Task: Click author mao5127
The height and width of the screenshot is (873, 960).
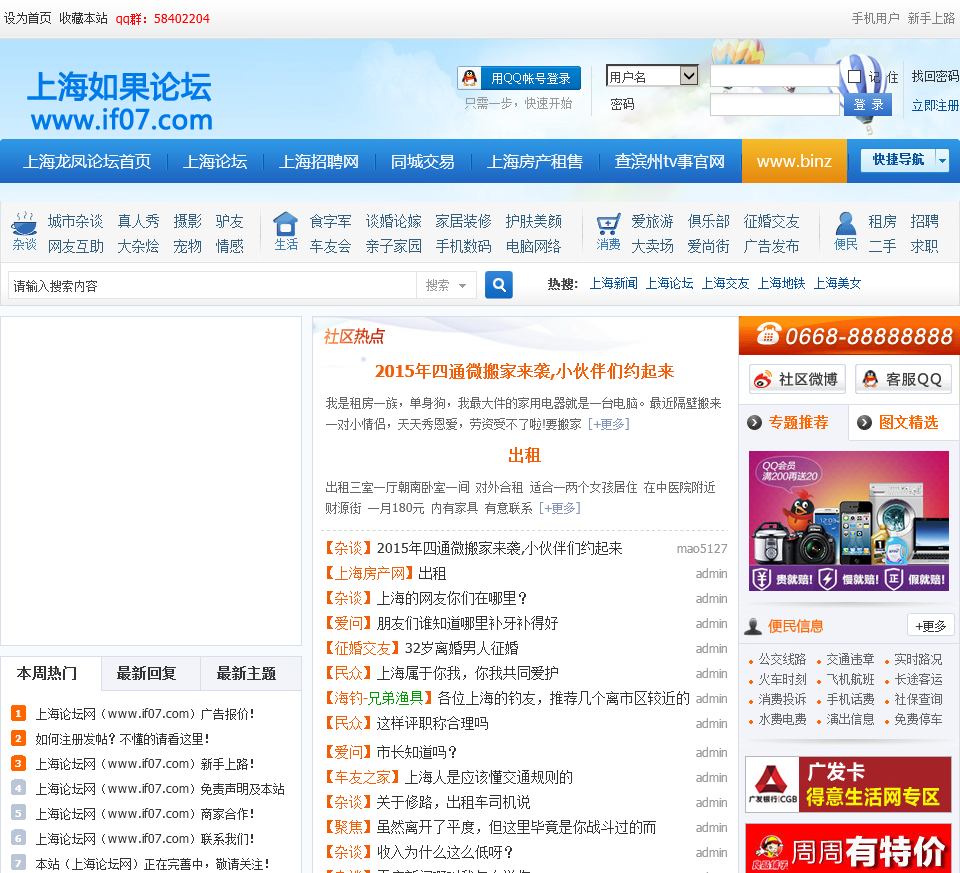Action: point(702,549)
